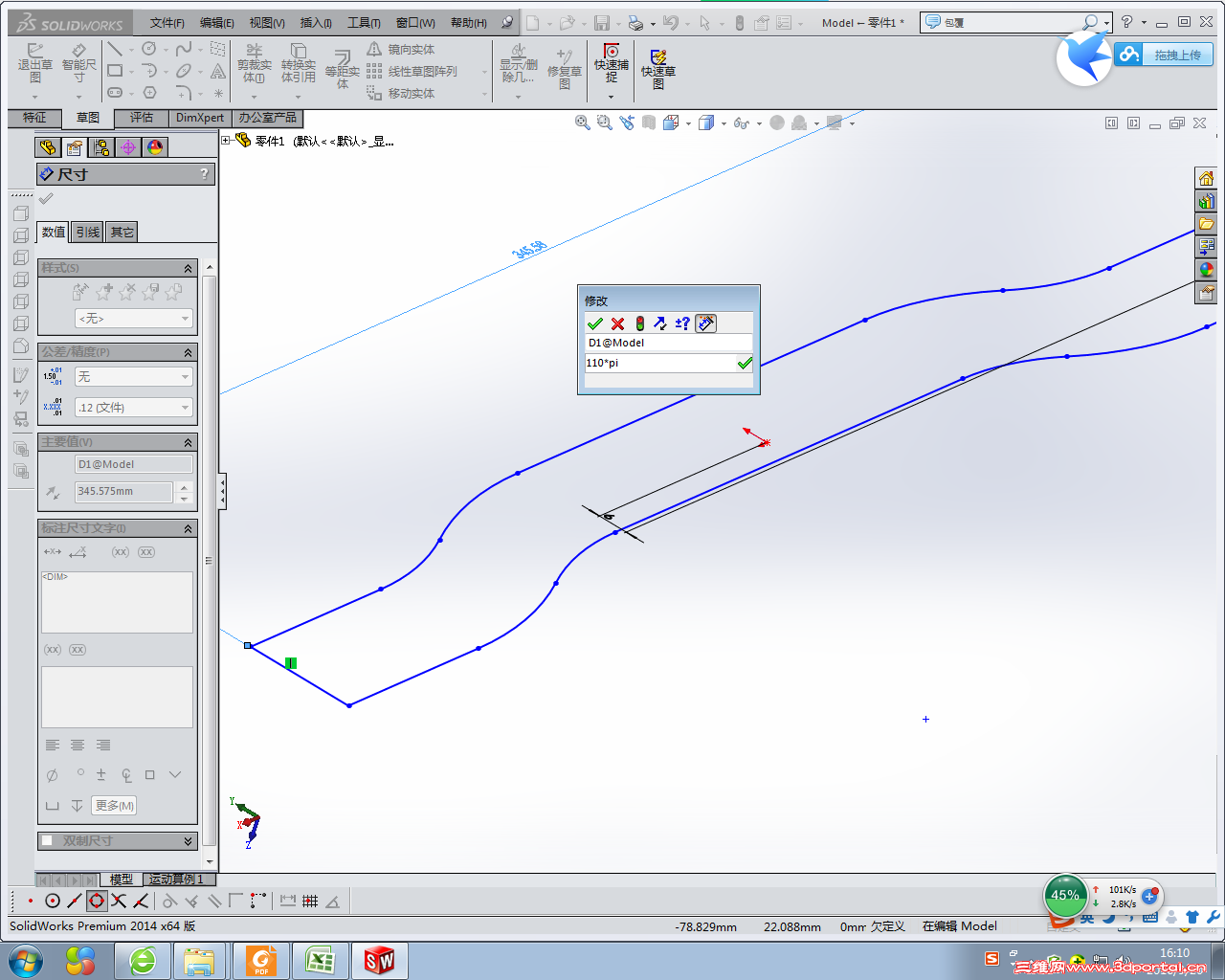Switch to the 特征 ribbon tab

point(34,118)
